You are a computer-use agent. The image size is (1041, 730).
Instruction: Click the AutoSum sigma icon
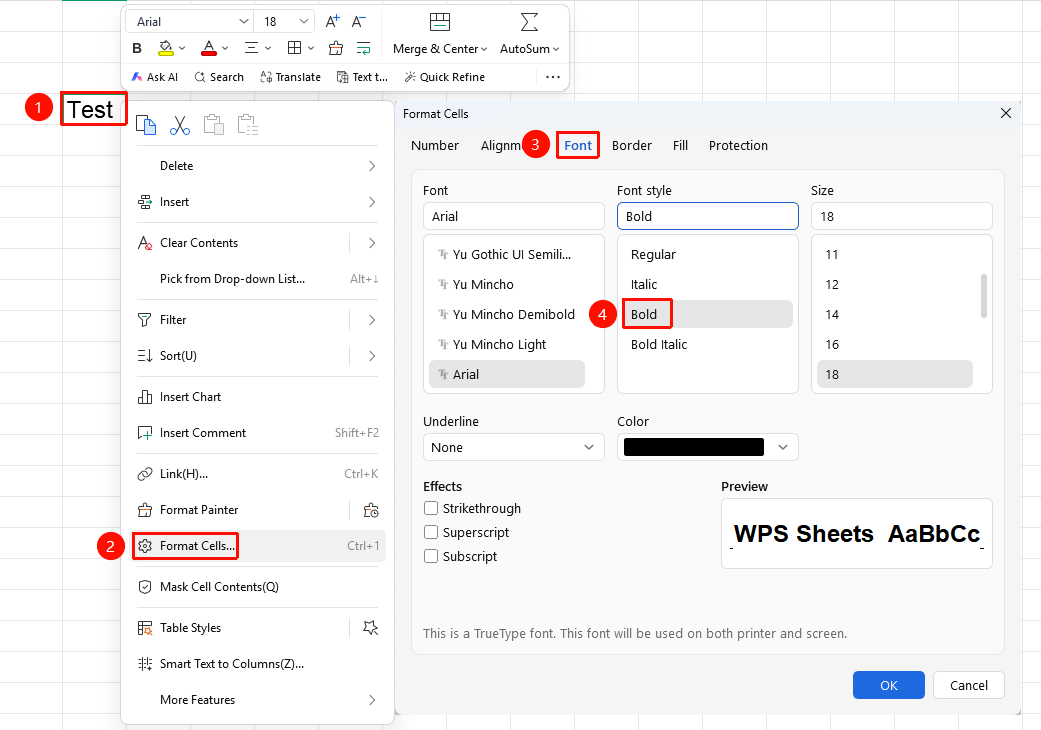(x=529, y=23)
